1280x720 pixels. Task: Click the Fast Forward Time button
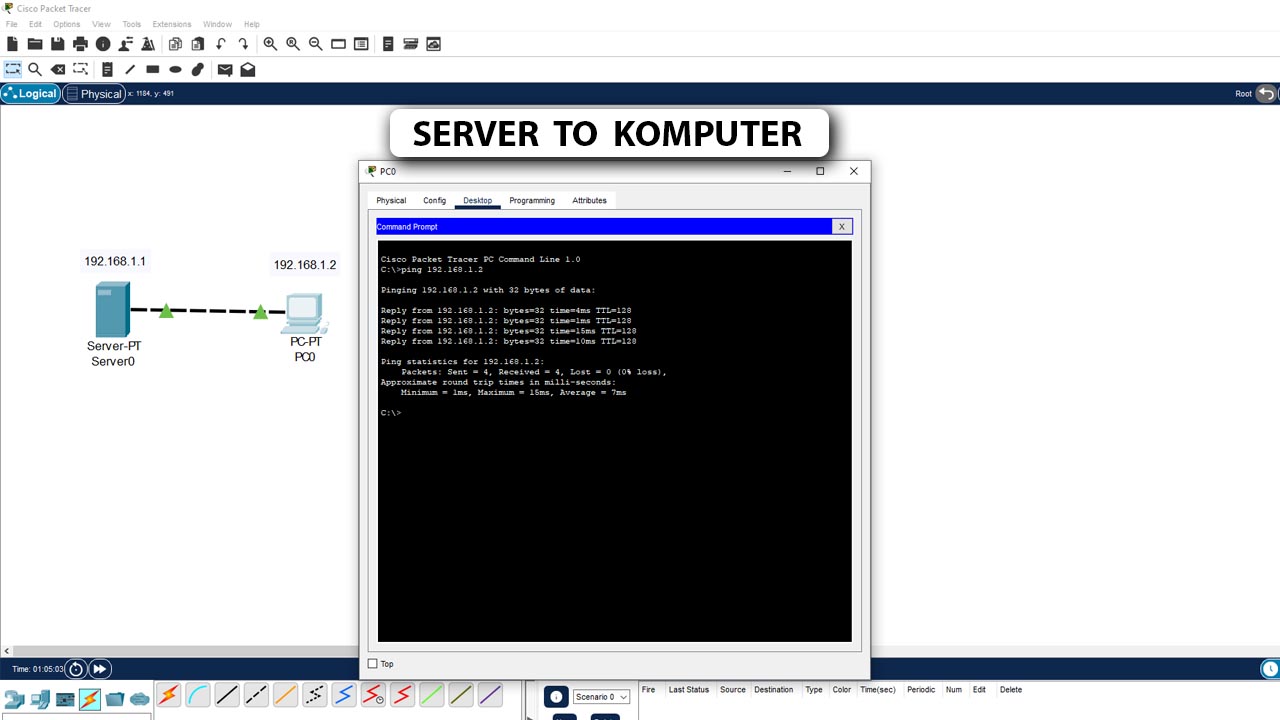[100, 668]
